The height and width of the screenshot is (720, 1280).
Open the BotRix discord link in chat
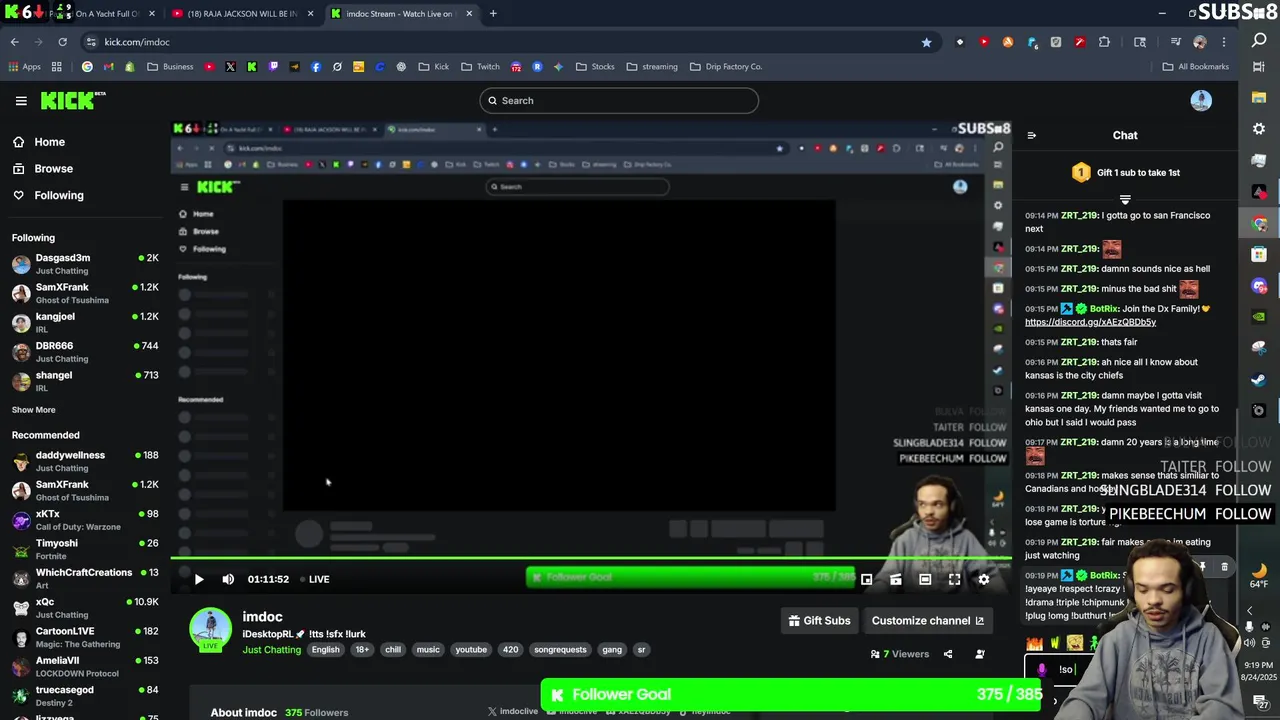coord(1090,322)
